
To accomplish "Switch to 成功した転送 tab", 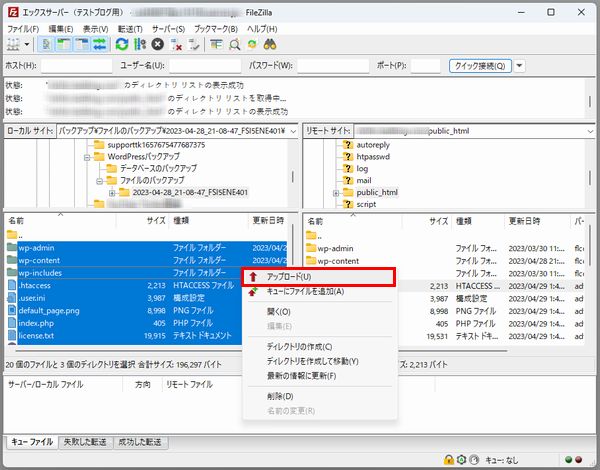I will [140, 442].
